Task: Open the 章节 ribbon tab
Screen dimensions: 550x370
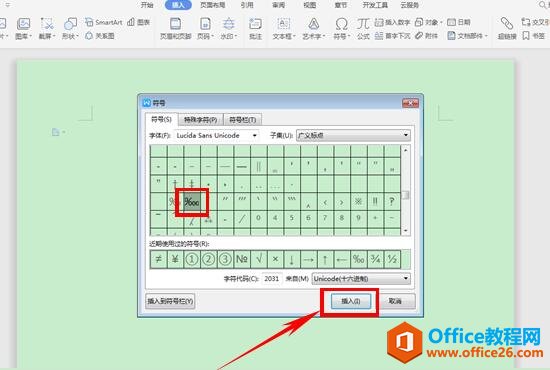Action: (x=341, y=5)
